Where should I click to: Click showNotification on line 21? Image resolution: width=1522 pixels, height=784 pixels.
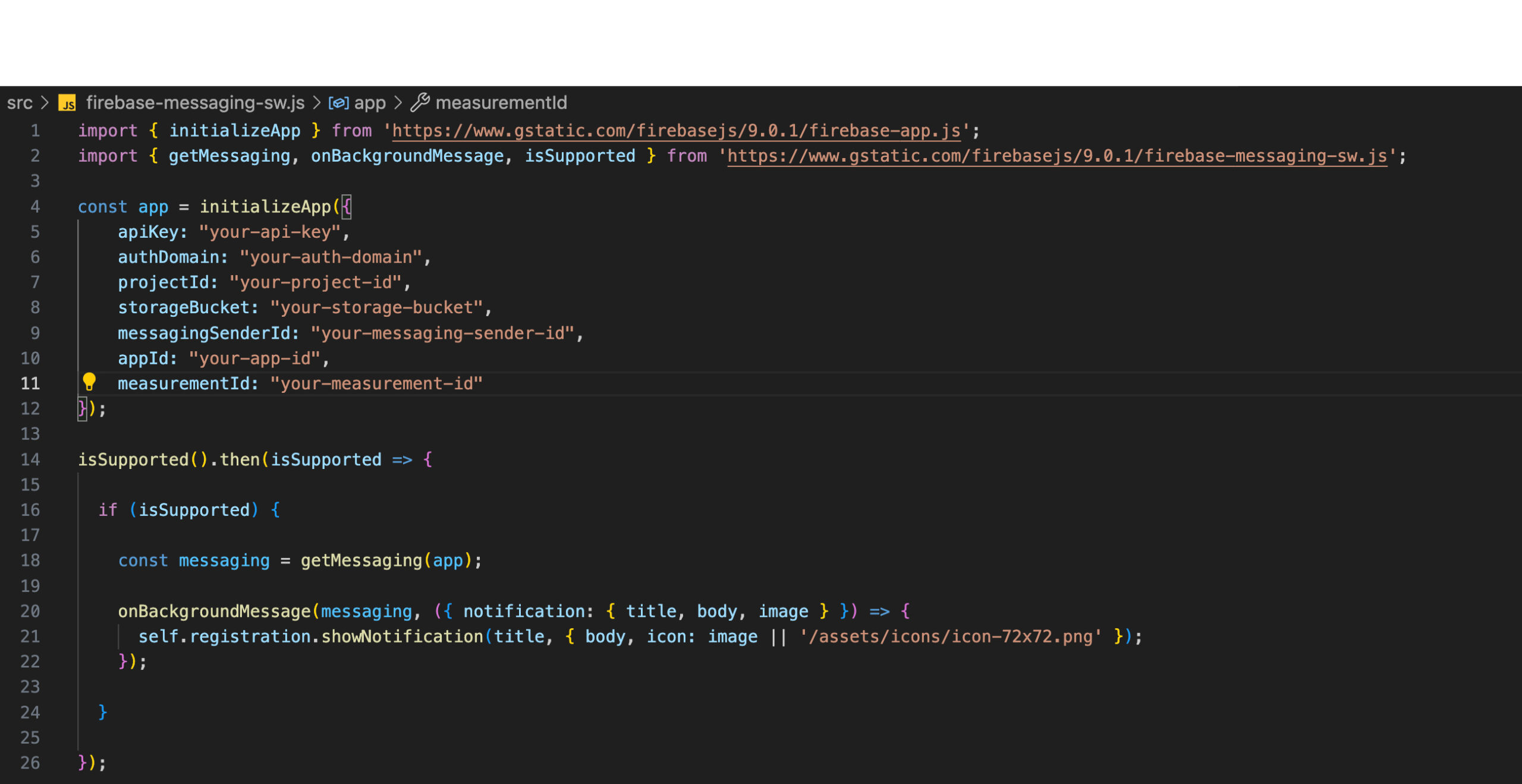click(x=402, y=637)
